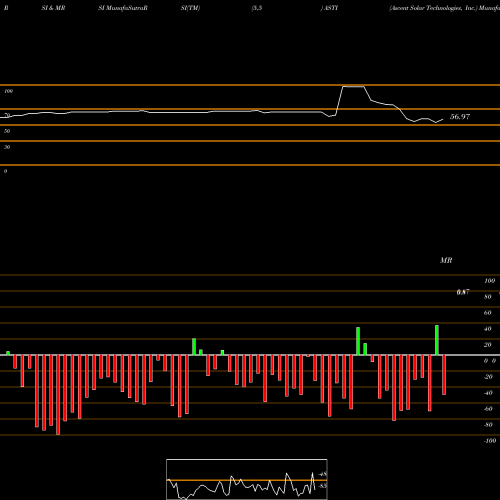The height and width of the screenshot is (500, 500).
Task: Click the 0.87 value under MR
Action: [x=463, y=292]
